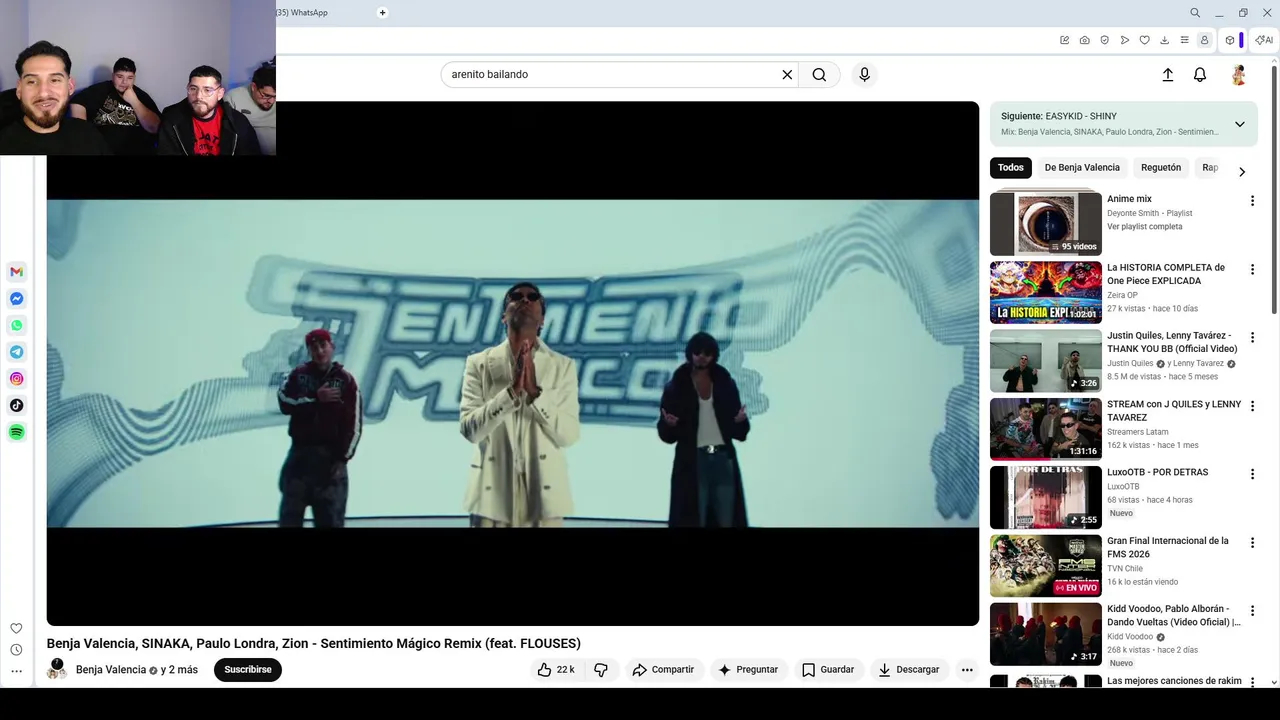Open Telegram in the browser sidebar
The height and width of the screenshot is (720, 1280).
pos(16,352)
